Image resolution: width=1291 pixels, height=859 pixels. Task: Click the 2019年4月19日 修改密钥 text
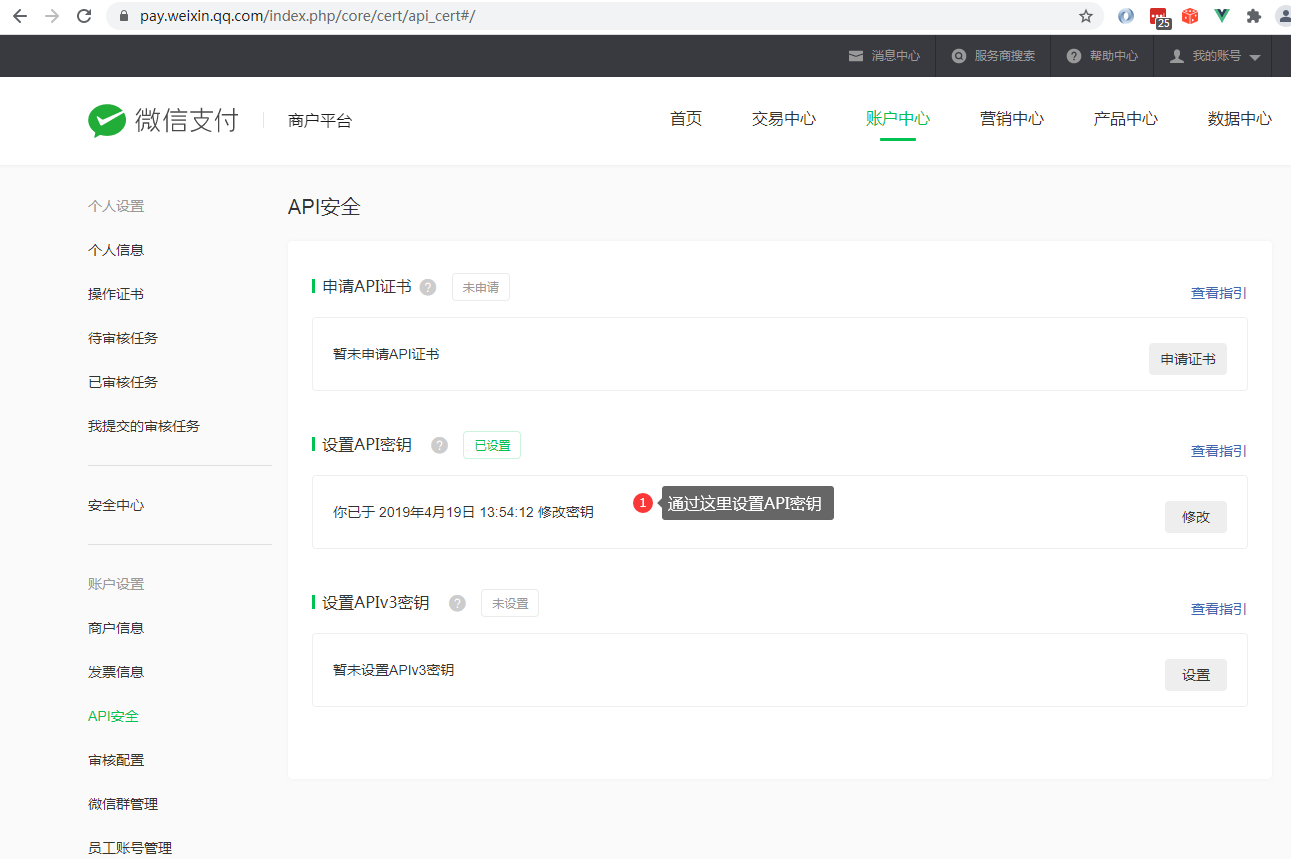coord(463,512)
